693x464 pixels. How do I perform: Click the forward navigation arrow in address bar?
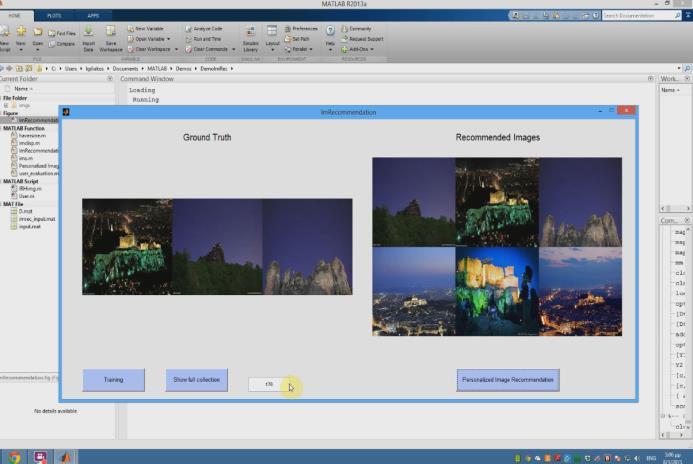point(9,68)
